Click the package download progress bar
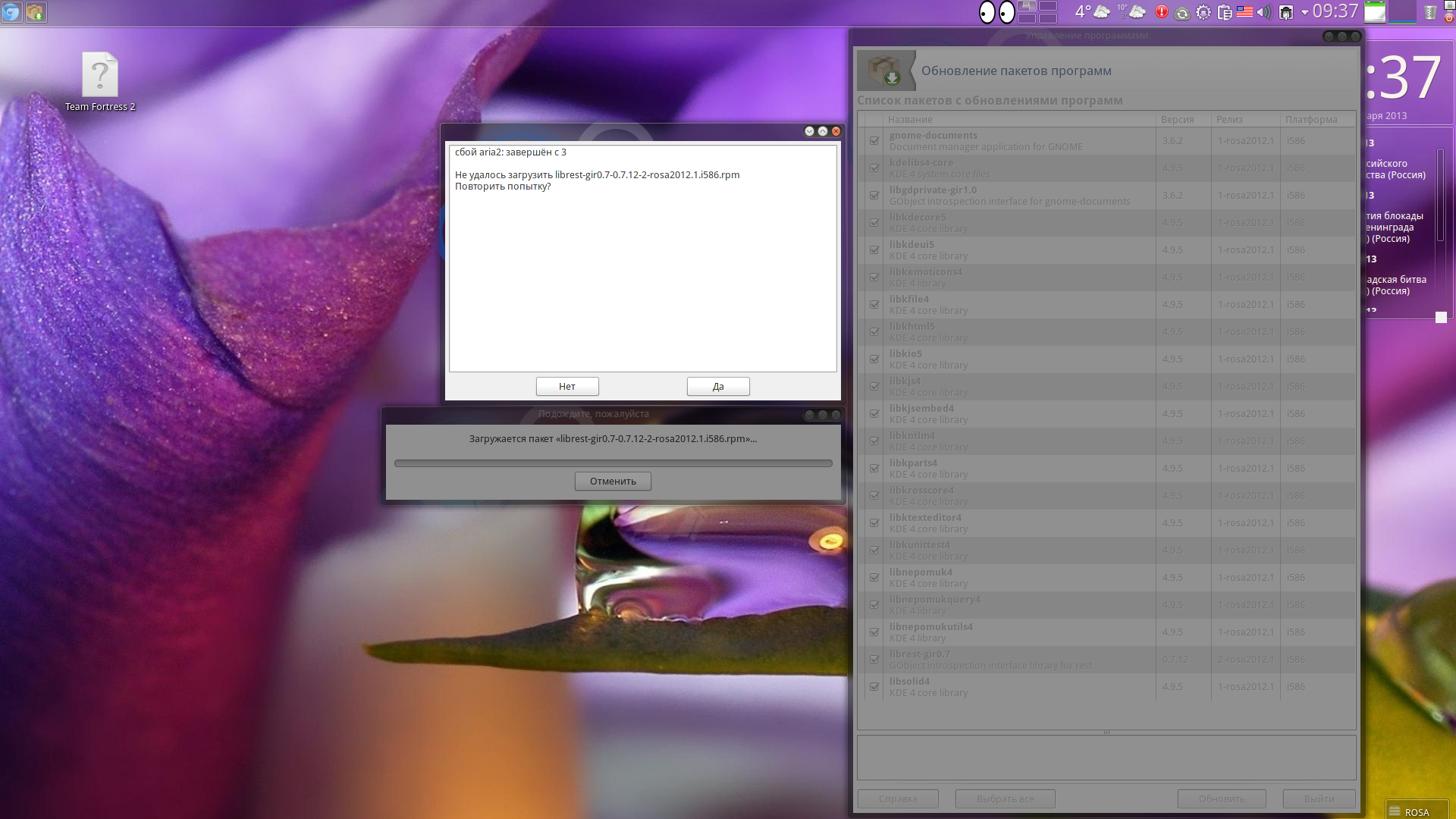Screen dimensions: 1456x819 613,463
